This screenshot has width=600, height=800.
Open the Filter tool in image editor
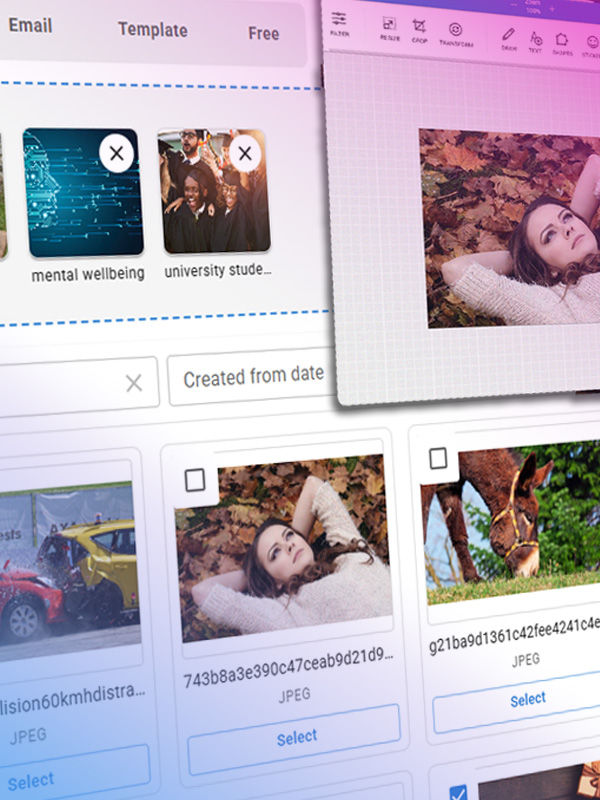click(339, 23)
